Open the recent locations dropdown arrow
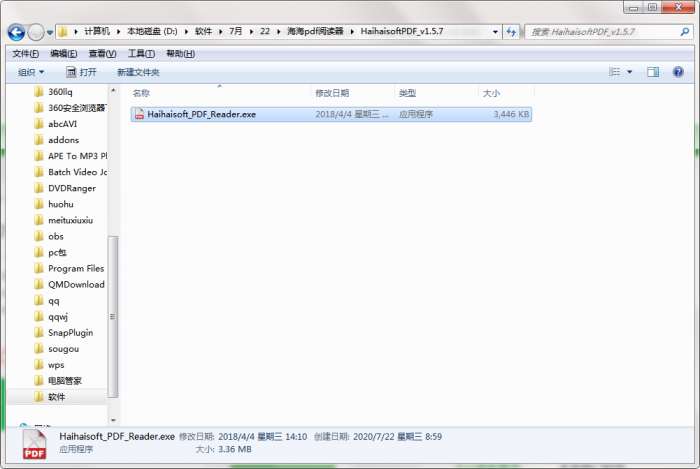The image size is (700, 469). pyautogui.click(x=50, y=32)
